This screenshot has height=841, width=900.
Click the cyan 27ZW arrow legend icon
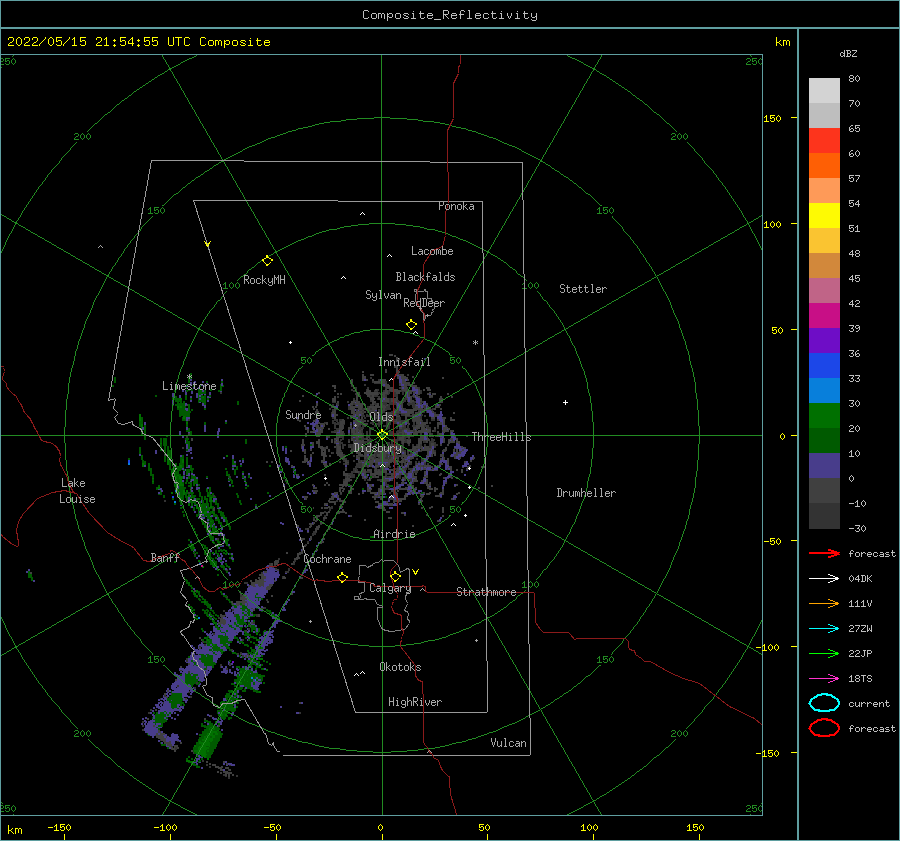824,629
